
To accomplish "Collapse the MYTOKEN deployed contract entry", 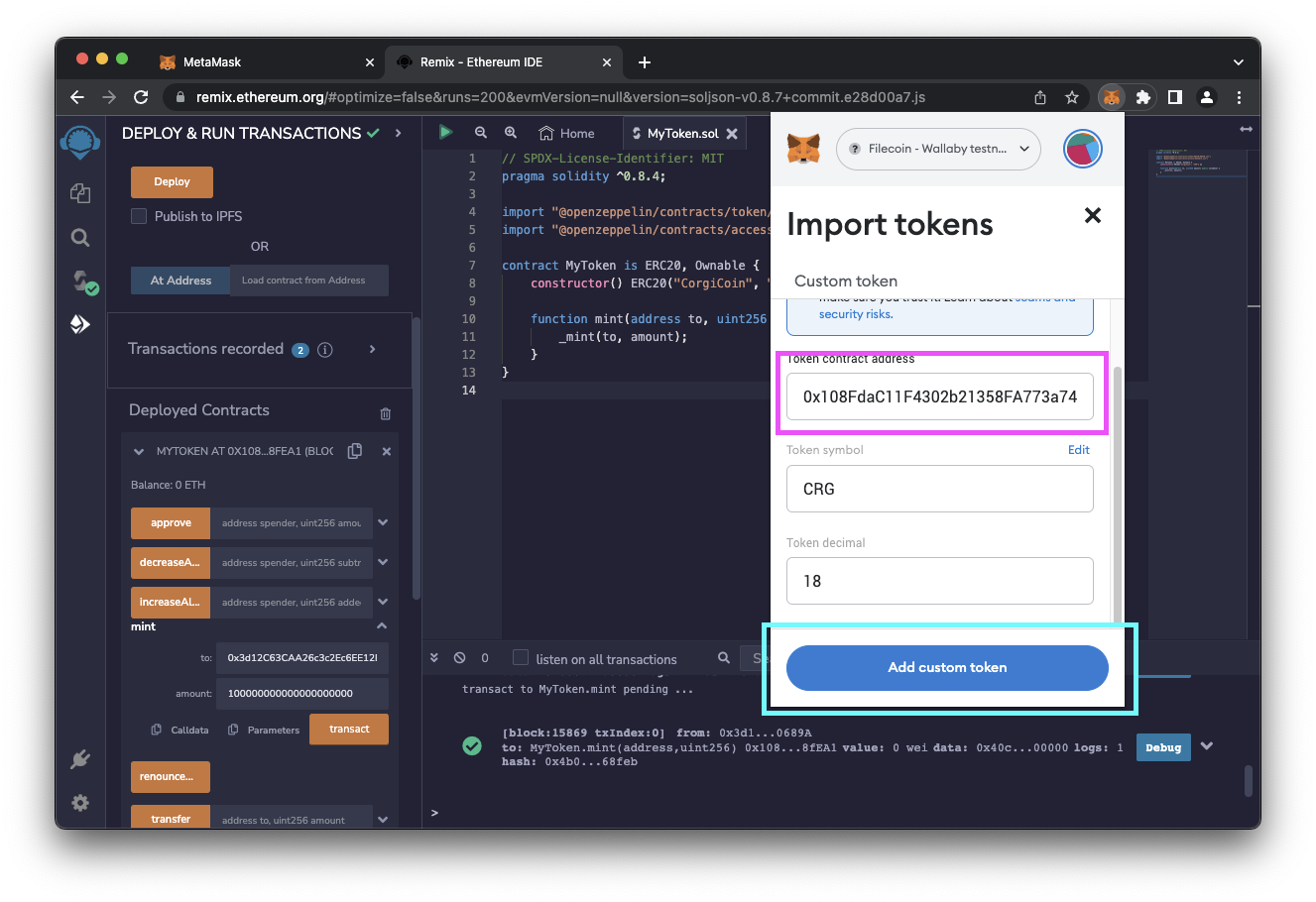I will pyautogui.click(x=139, y=452).
